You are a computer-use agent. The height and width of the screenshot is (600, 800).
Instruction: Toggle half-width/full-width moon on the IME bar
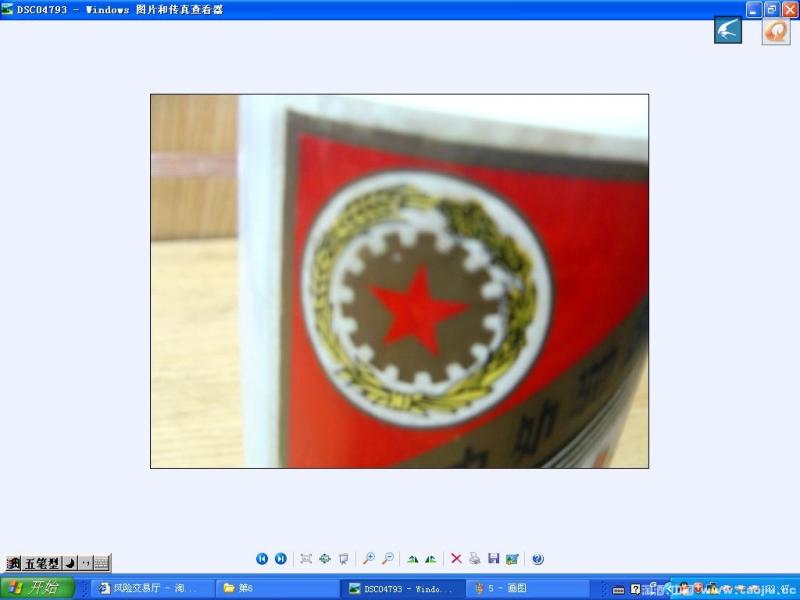click(70, 564)
